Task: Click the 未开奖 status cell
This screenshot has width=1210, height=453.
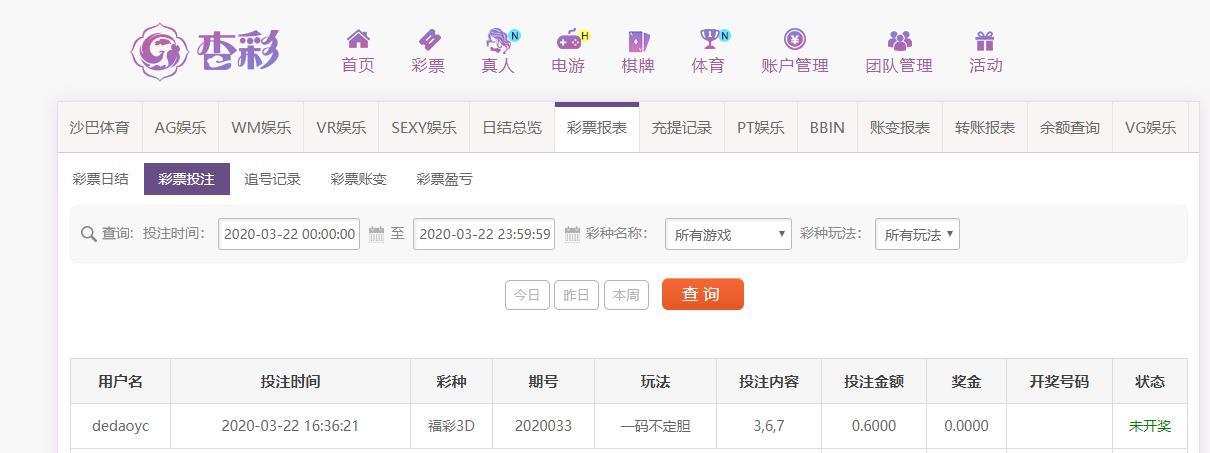Action: click(x=1150, y=426)
